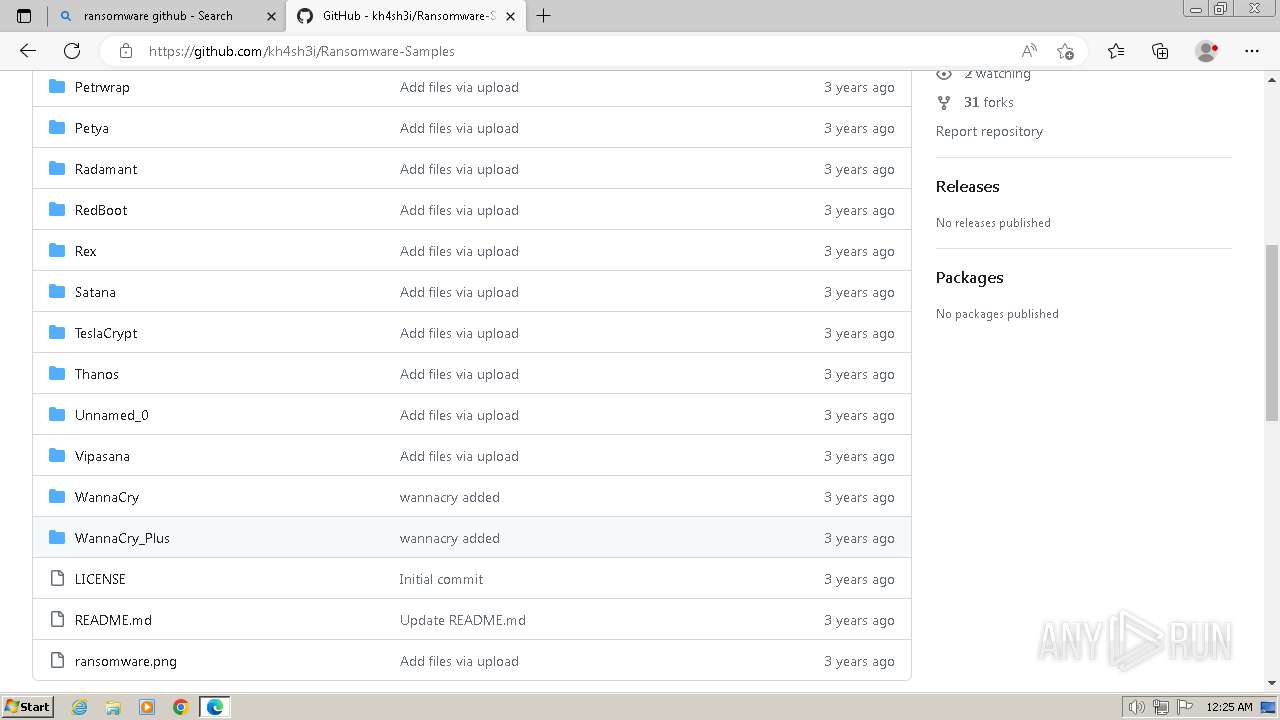Open the Satana folder
The height and width of the screenshot is (720, 1280).
click(95, 292)
